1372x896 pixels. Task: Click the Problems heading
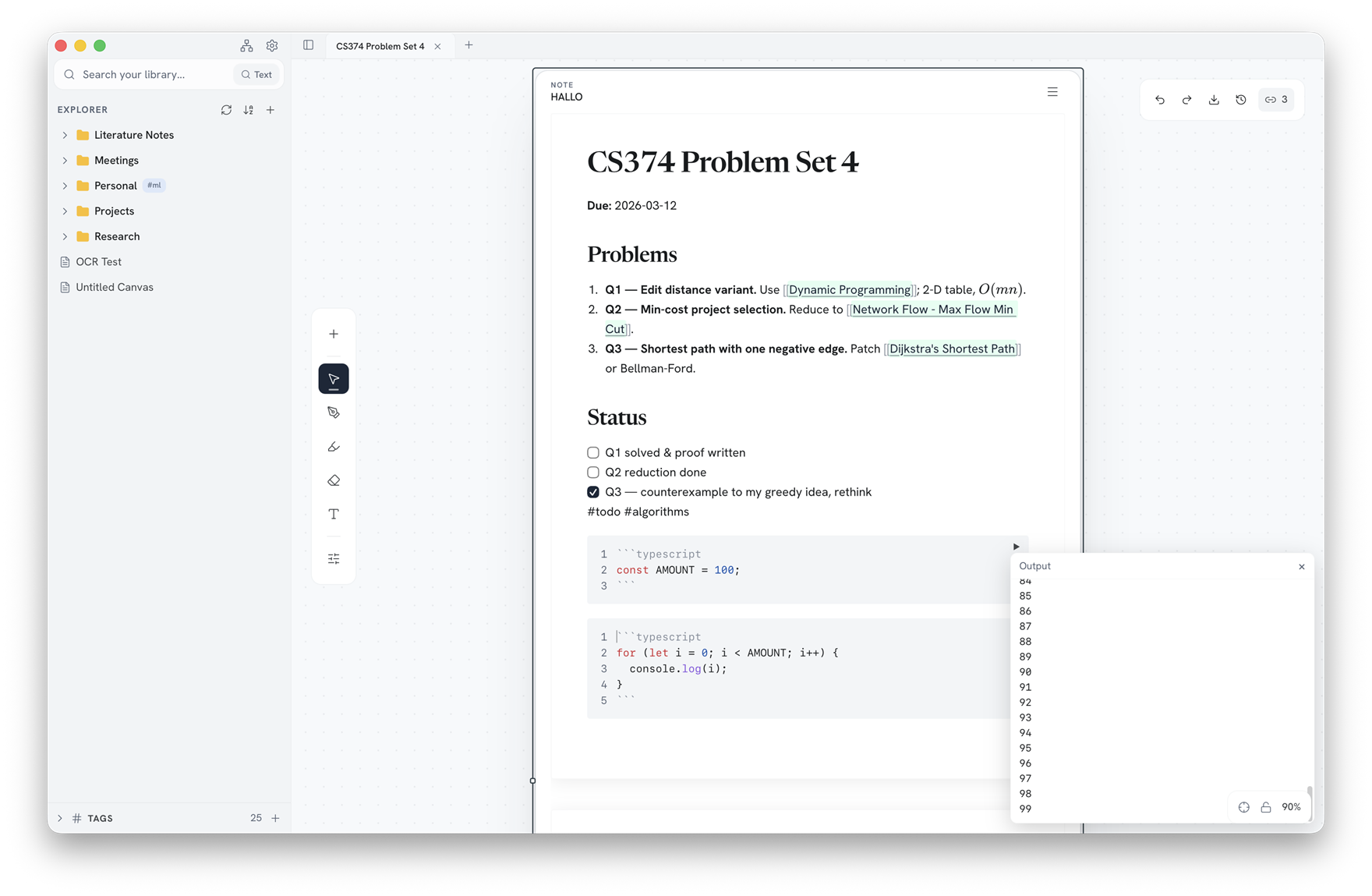coord(631,255)
